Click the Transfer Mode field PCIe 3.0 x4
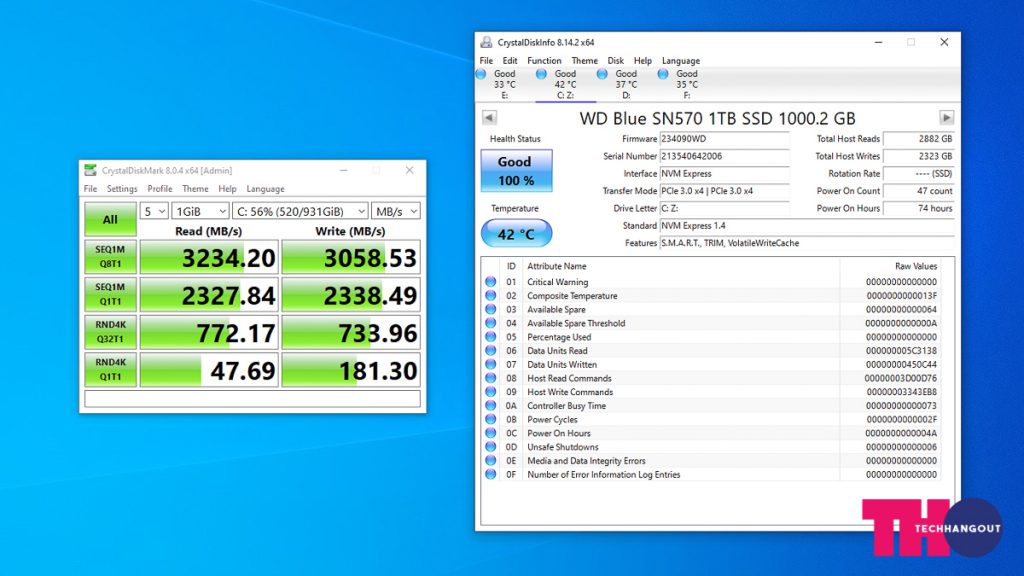1024x576 pixels. tap(724, 191)
